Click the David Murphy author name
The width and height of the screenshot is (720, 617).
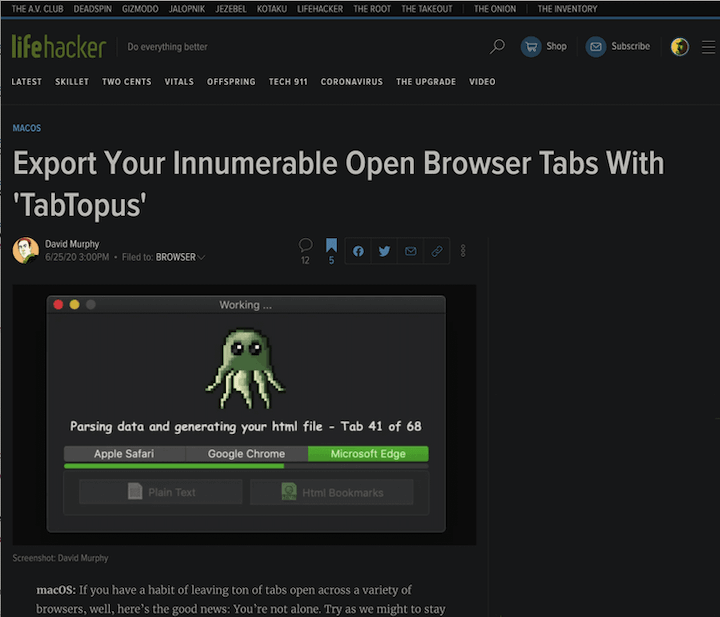click(x=72, y=244)
